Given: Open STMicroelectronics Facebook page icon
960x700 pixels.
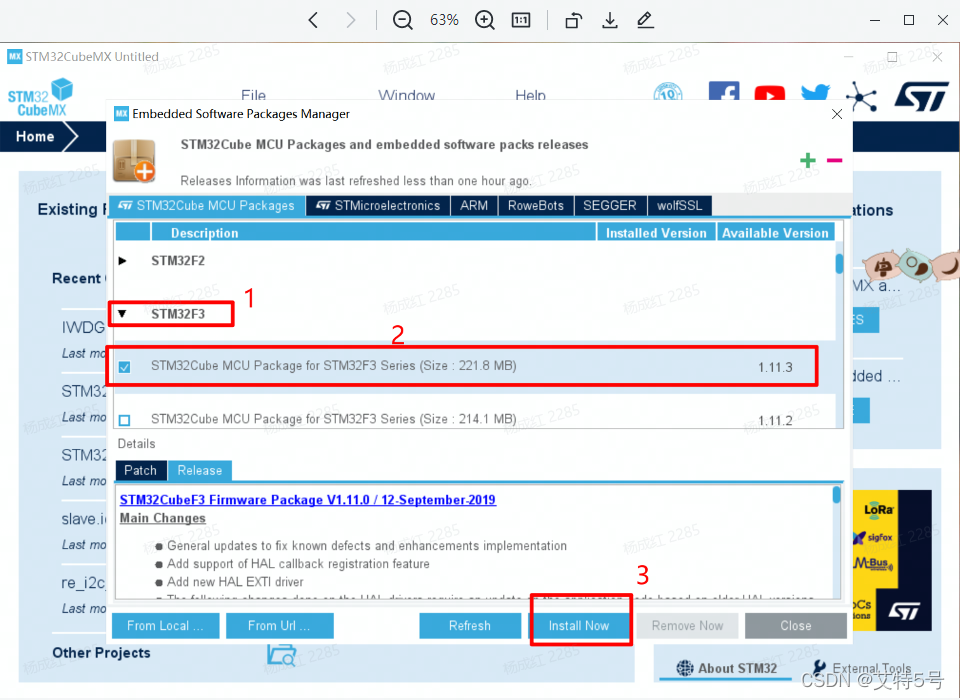Looking at the screenshot, I should (724, 91).
